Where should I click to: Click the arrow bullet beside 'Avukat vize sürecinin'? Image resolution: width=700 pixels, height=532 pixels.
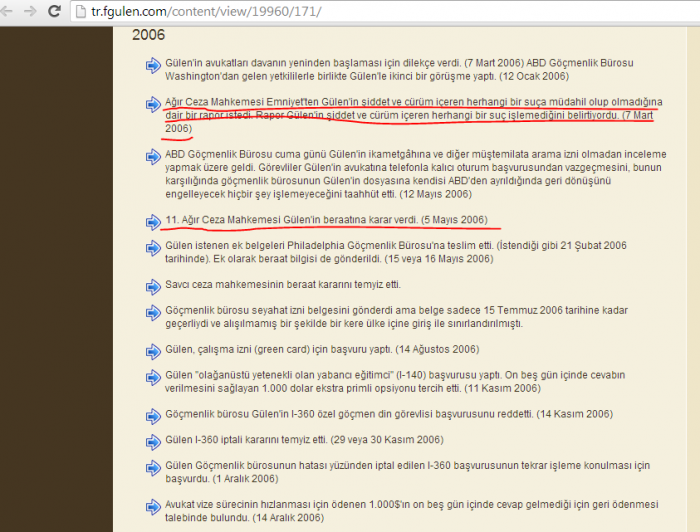click(x=153, y=505)
